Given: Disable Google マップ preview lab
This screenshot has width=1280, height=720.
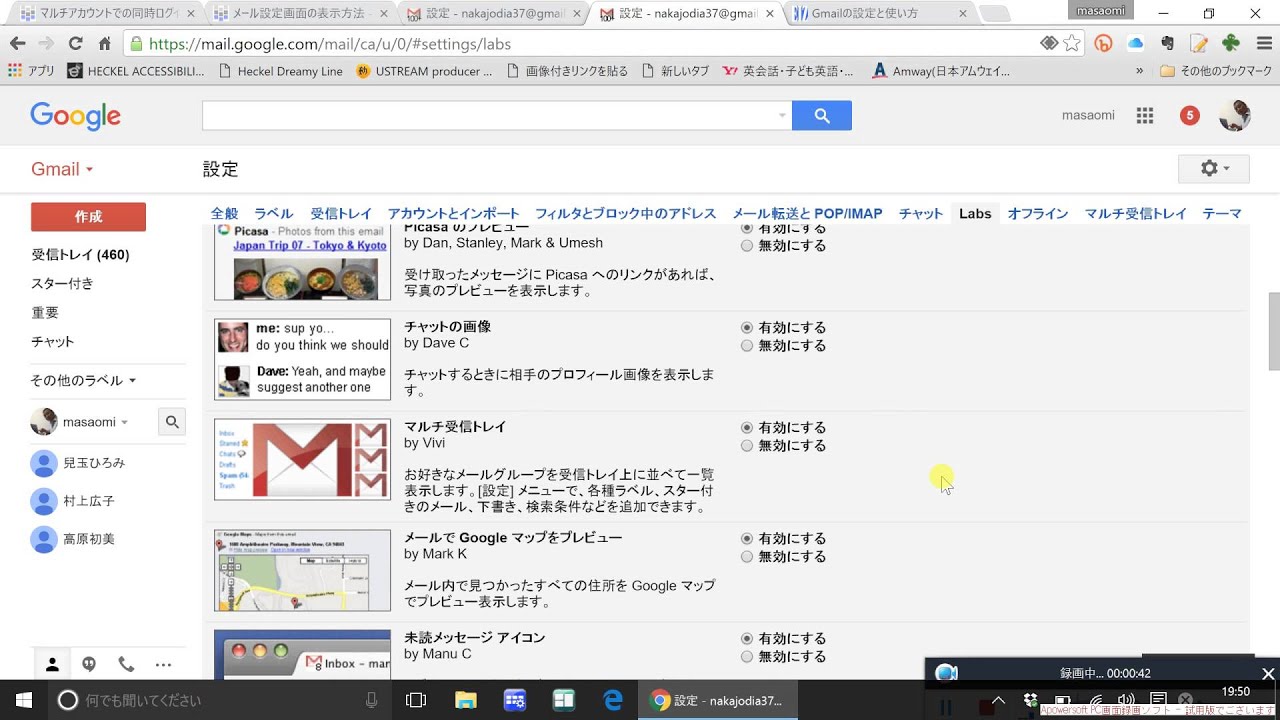Looking at the screenshot, I should tap(747, 556).
